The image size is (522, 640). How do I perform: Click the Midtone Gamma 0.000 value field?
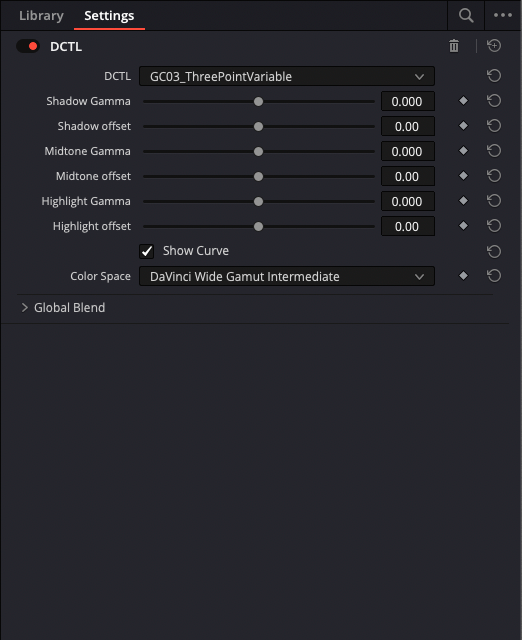408,151
